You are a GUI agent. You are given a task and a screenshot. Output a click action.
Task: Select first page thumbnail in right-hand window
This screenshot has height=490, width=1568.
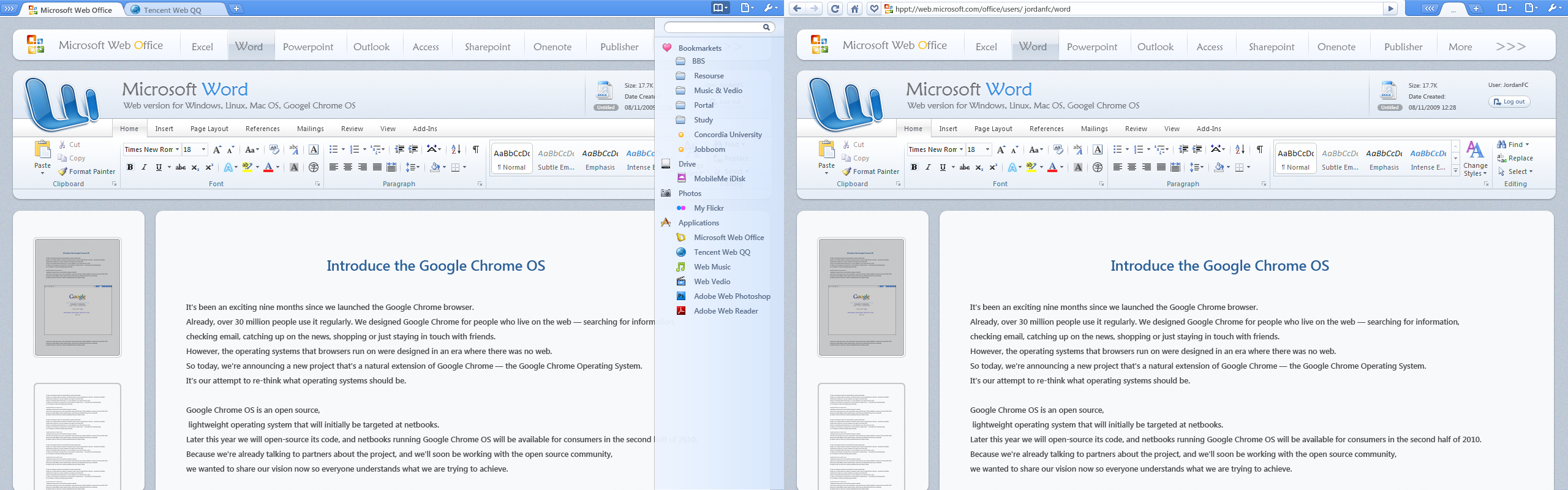861,297
